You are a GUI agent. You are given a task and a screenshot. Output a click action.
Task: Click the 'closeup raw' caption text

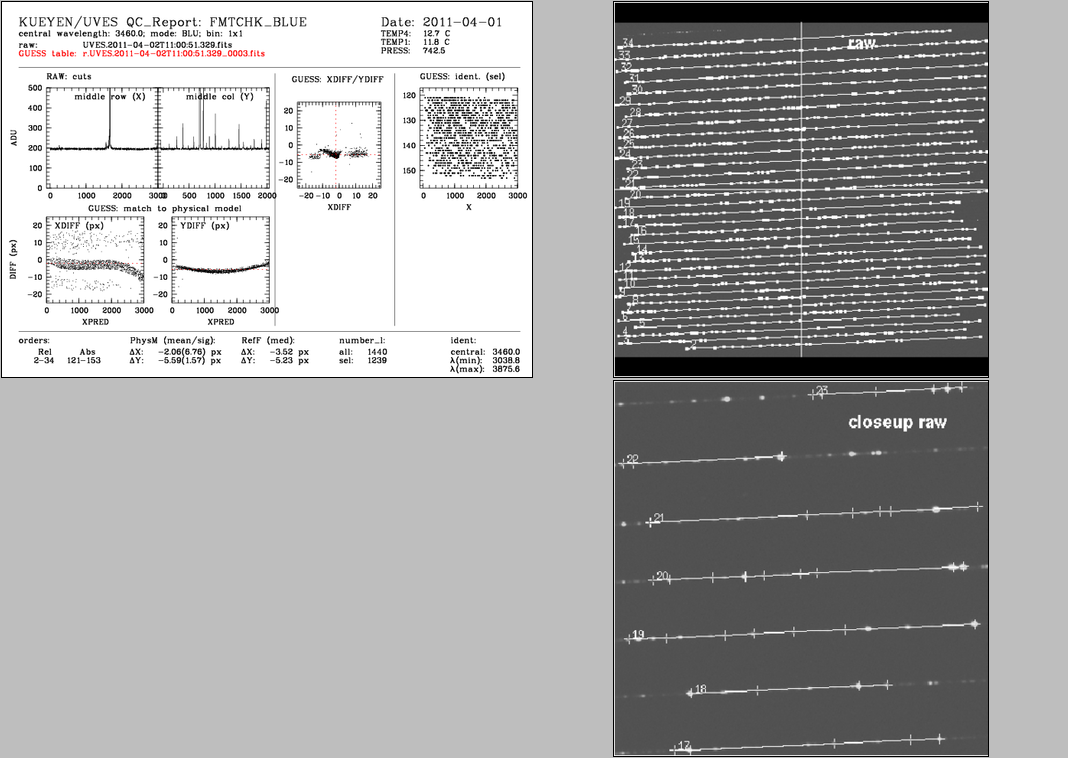pyautogui.click(x=897, y=422)
